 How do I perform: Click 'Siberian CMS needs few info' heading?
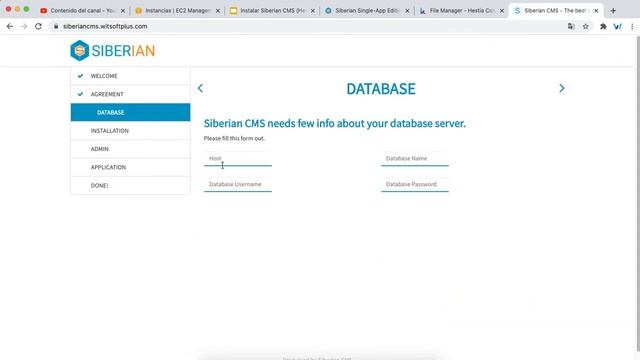[x=335, y=123]
